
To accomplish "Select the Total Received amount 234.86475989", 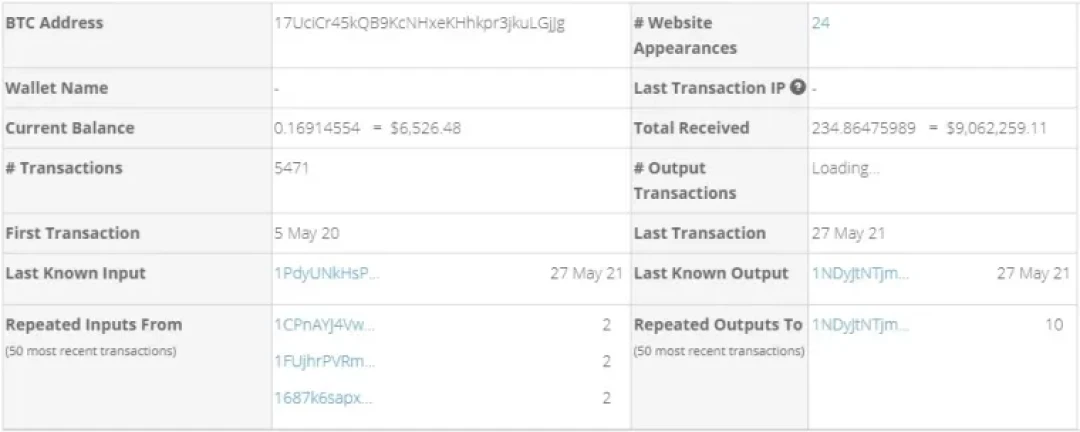I will coord(870,128).
